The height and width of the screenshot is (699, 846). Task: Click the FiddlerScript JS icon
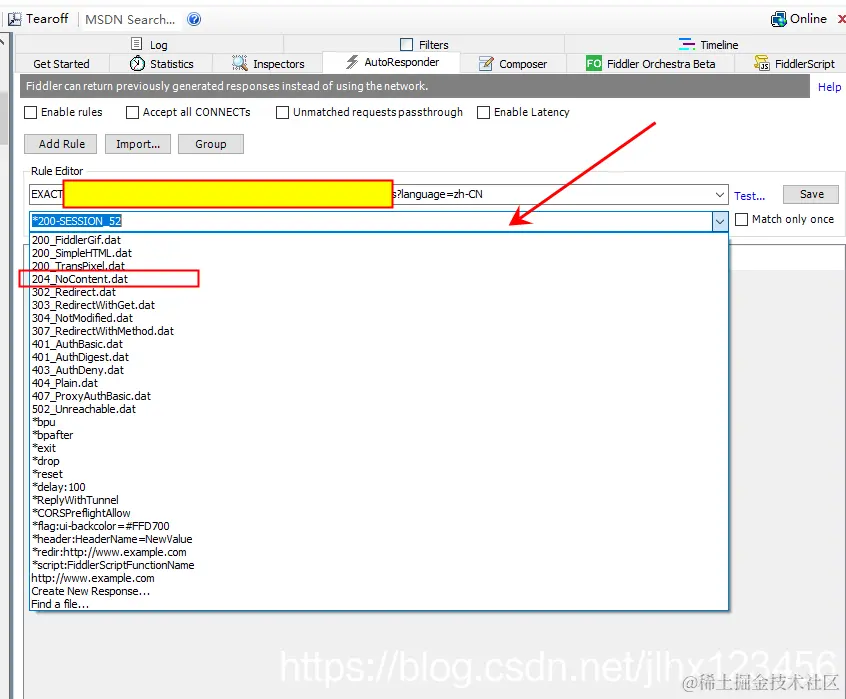761,64
